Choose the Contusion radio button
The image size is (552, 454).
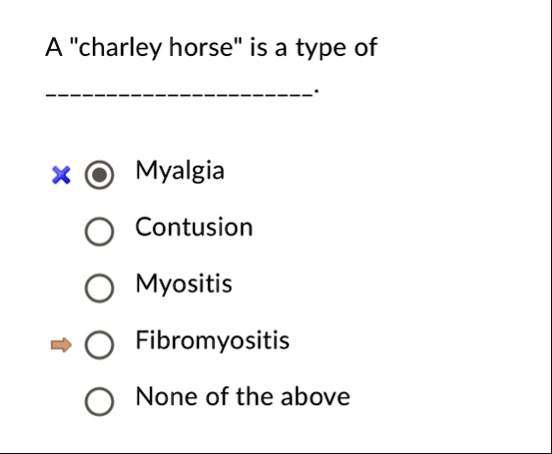click(99, 231)
